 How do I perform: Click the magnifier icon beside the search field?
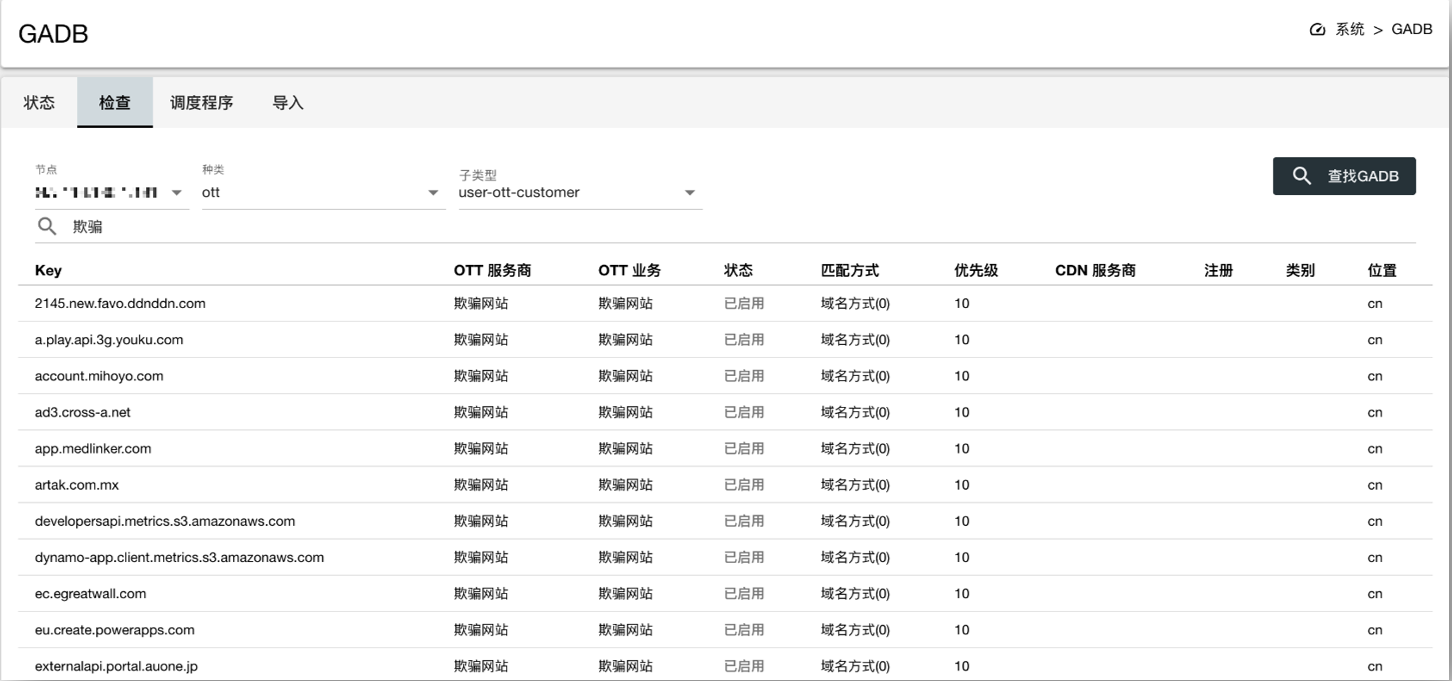click(46, 227)
